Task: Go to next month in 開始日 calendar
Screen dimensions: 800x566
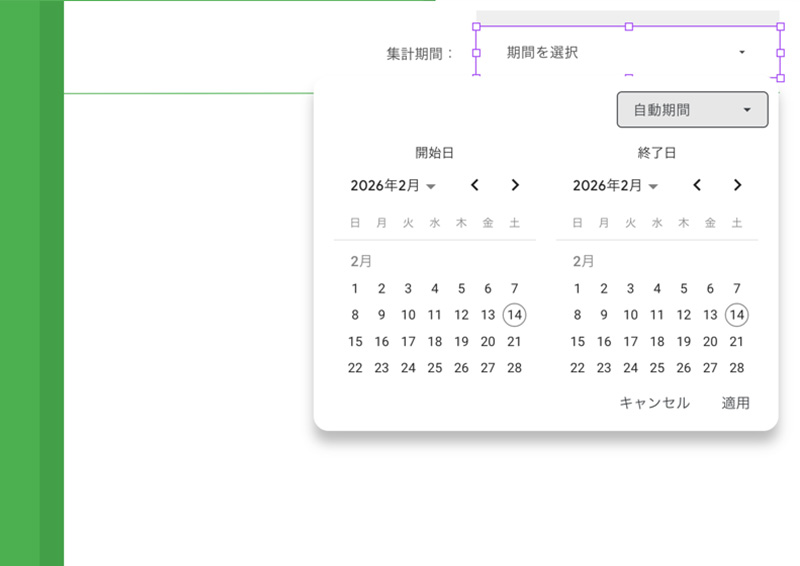Action: (515, 185)
